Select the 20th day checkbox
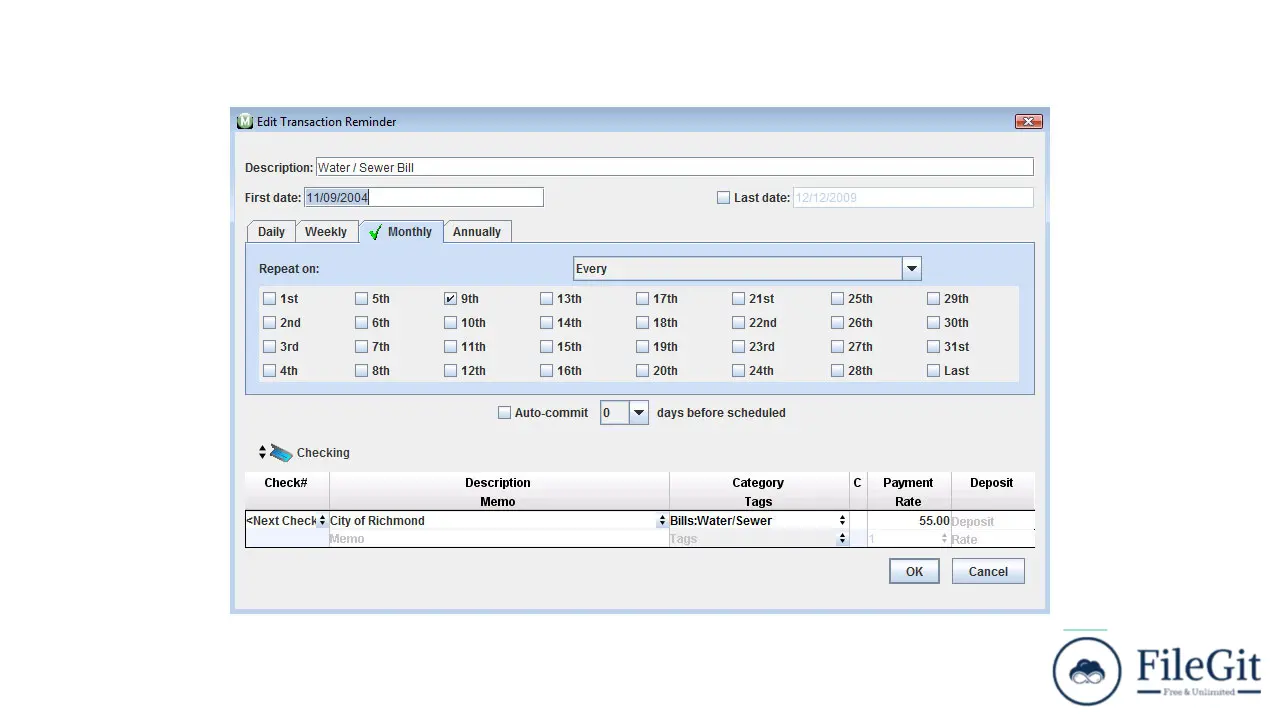 tap(642, 370)
